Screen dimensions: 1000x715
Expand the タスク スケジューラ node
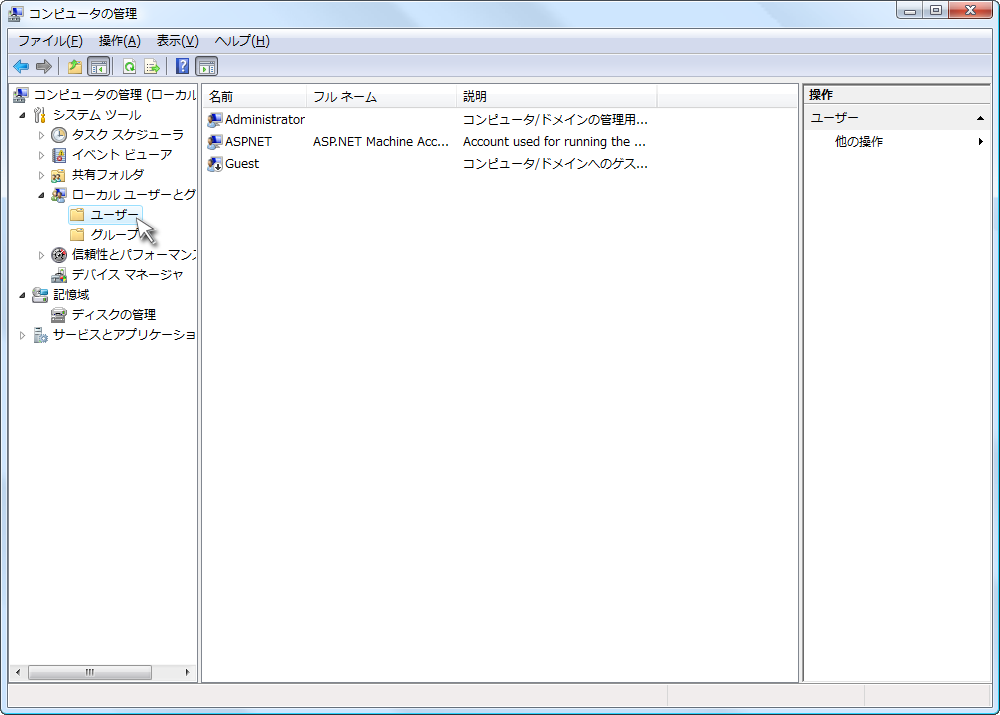(x=42, y=135)
